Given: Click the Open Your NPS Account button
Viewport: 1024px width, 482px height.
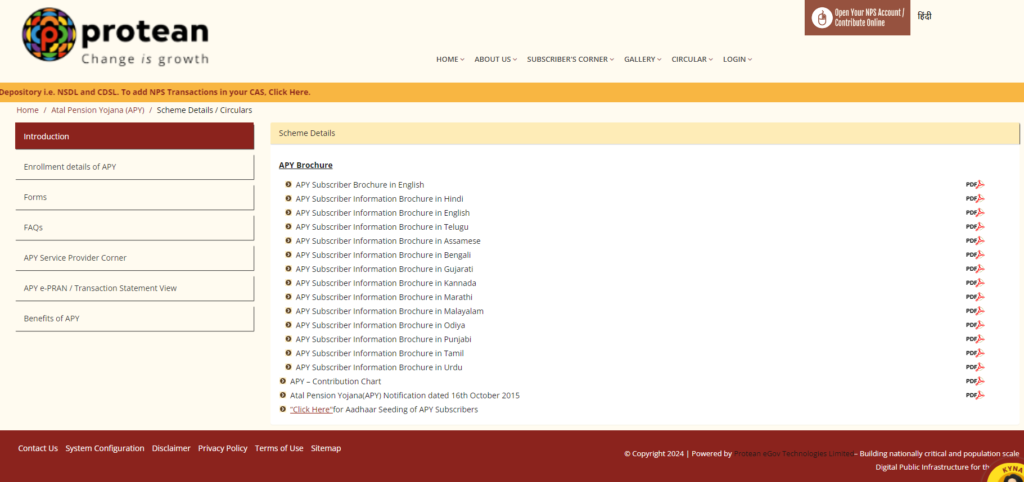Looking at the screenshot, I should click(857, 18).
